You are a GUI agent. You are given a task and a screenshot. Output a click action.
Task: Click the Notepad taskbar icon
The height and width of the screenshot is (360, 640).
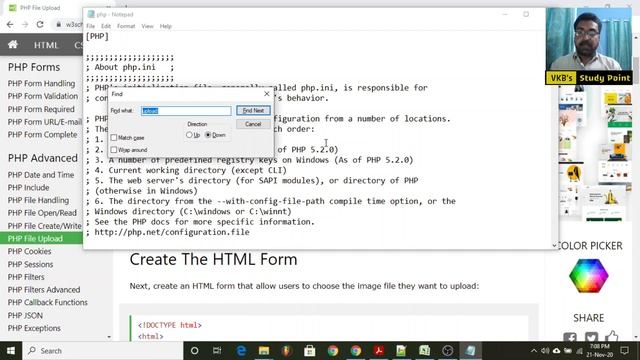[x=470, y=351]
